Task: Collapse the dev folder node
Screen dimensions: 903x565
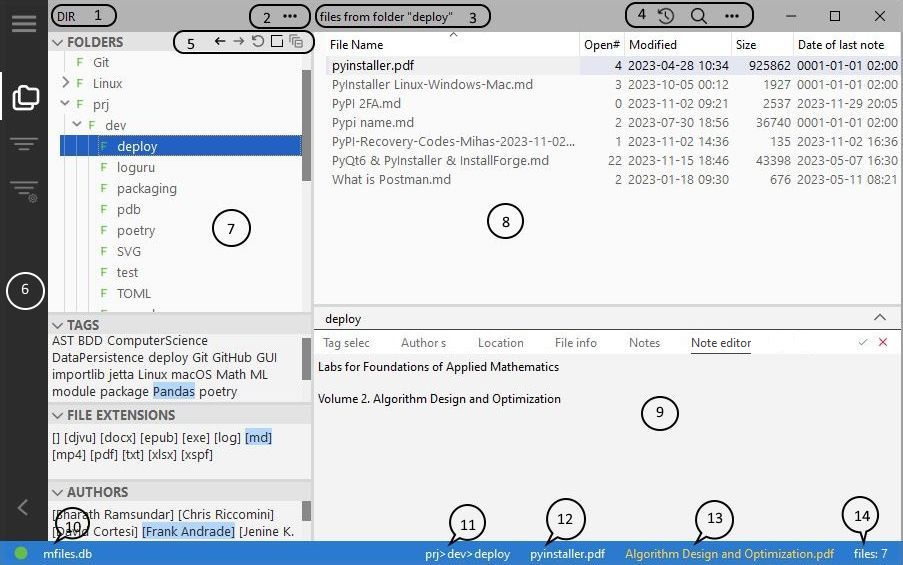Action: click(x=77, y=124)
